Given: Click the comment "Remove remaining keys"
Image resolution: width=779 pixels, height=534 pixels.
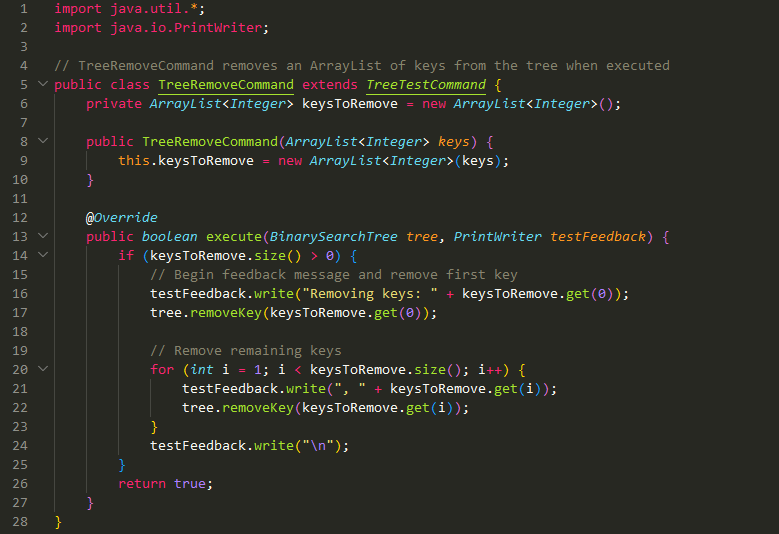Looking at the screenshot, I should click(x=246, y=351).
